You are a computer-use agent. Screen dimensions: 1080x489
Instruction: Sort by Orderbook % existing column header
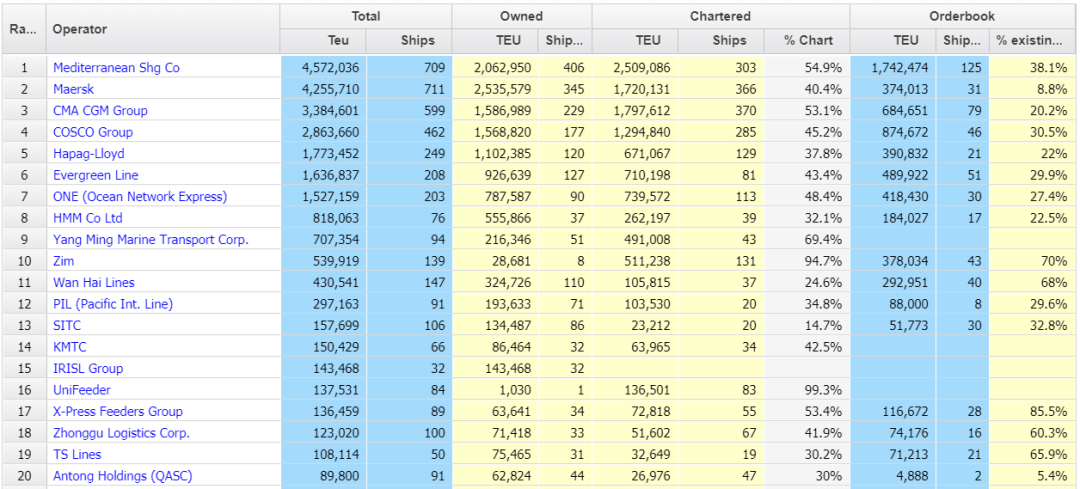[x=1030, y=41]
